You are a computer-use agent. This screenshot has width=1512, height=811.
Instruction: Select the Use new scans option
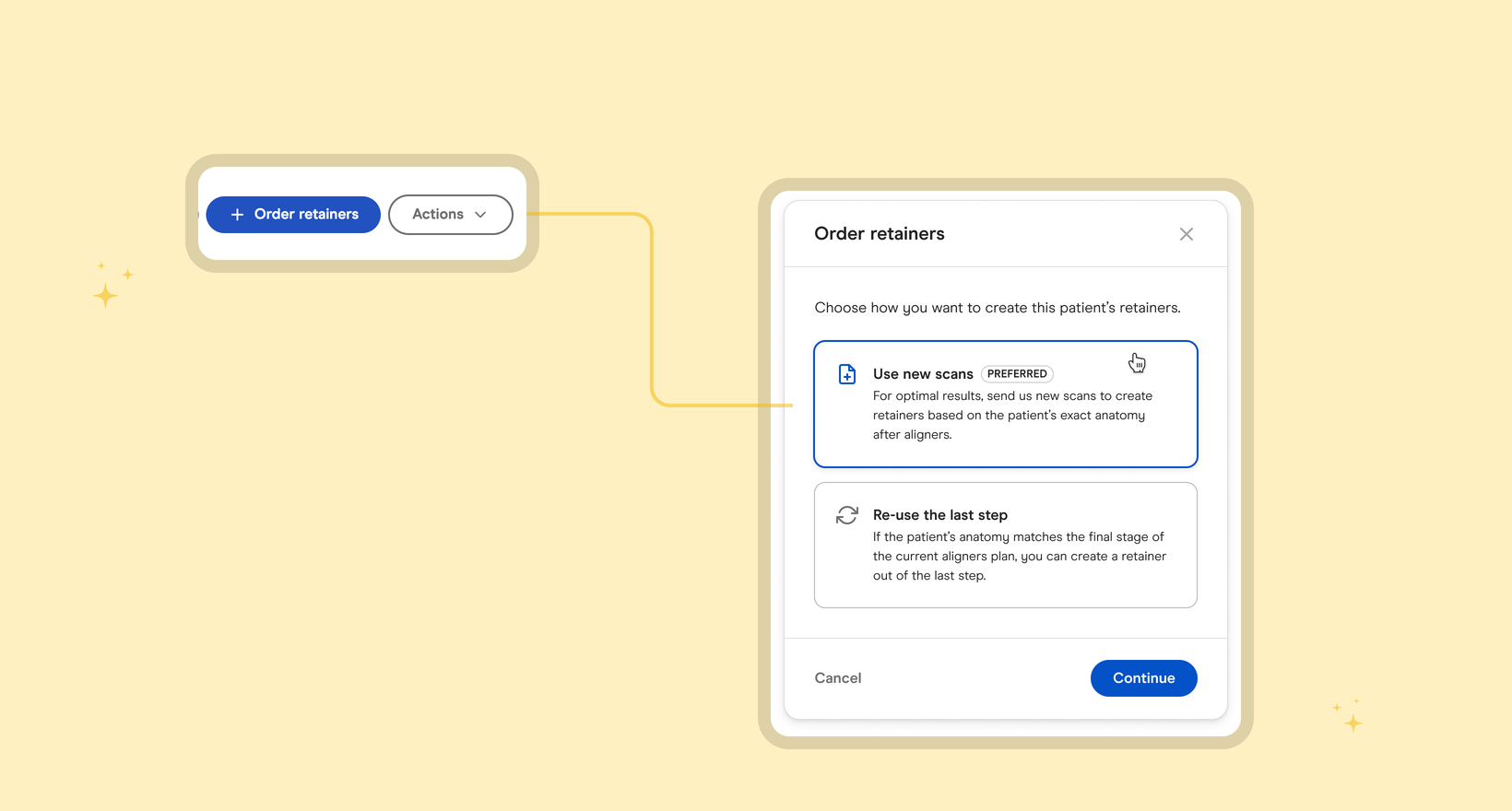coord(1006,405)
